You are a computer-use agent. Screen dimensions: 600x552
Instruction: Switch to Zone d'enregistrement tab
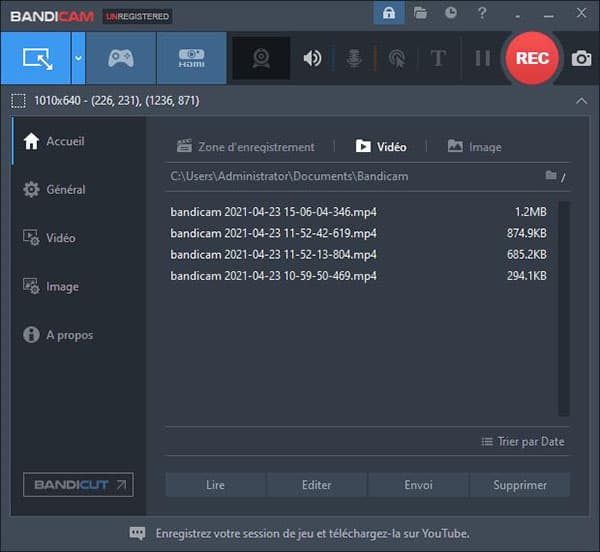click(245, 147)
